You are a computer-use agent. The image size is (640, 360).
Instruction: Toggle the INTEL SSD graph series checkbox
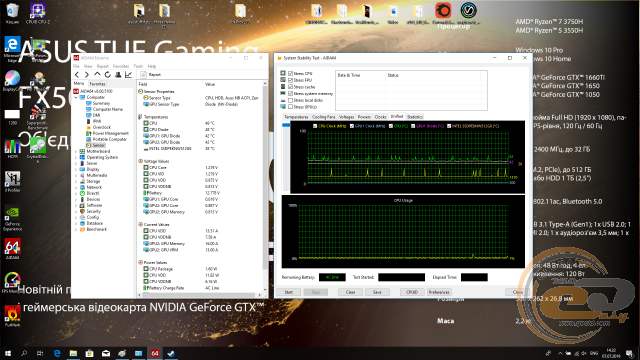[x=449, y=126]
